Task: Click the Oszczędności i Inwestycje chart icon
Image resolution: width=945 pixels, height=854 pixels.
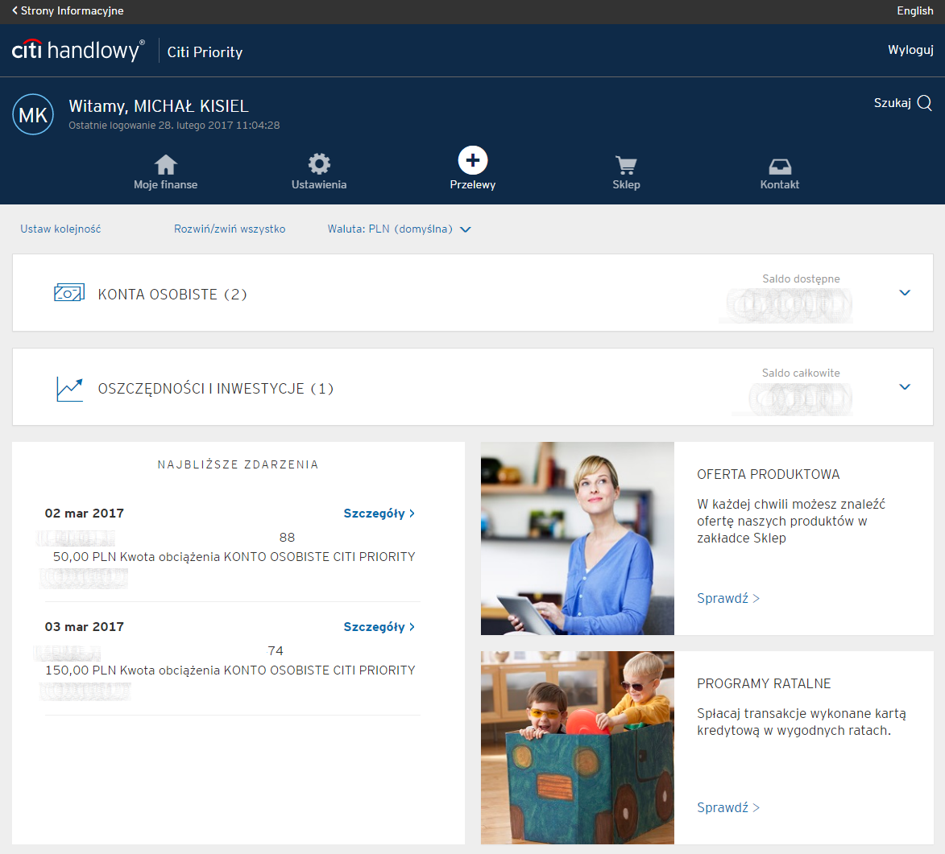Action: pyautogui.click(x=69, y=388)
